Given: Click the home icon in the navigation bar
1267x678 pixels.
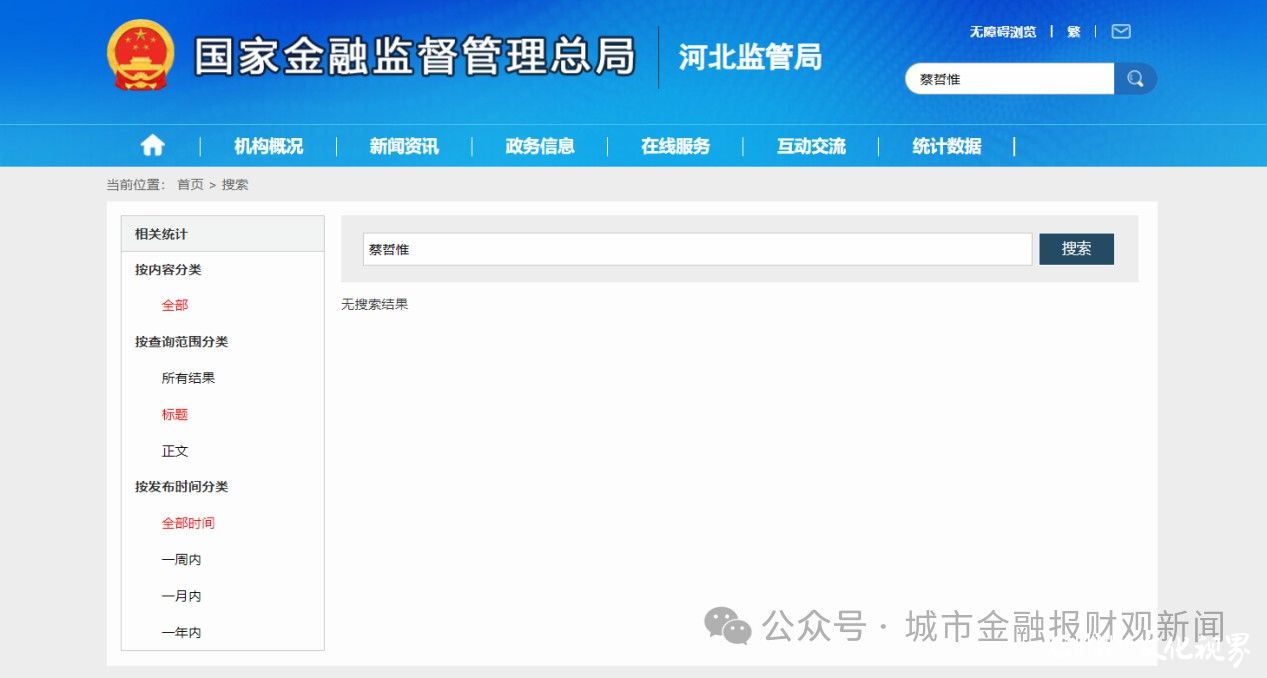Looking at the screenshot, I should tap(151, 145).
